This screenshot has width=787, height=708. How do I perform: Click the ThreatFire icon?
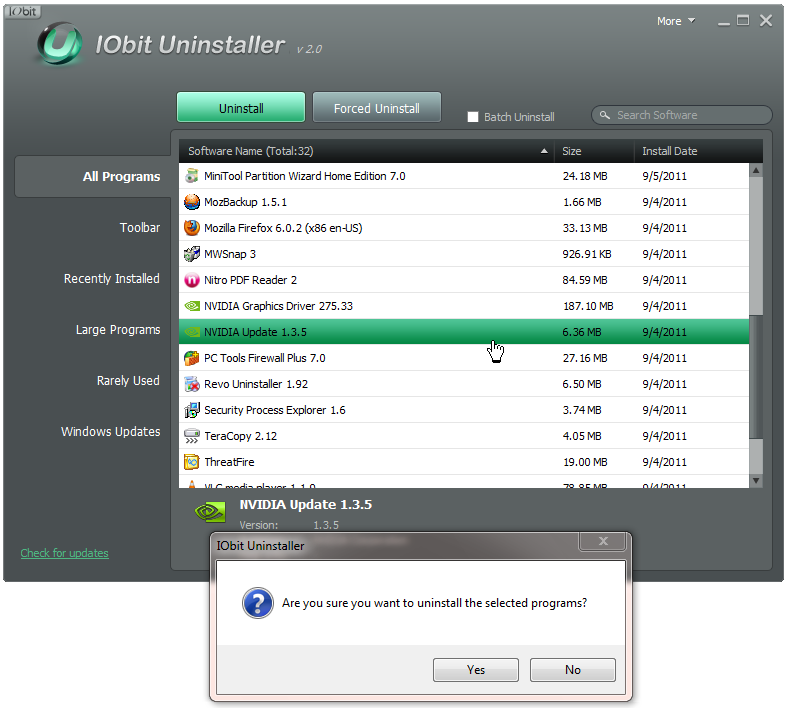click(x=191, y=462)
